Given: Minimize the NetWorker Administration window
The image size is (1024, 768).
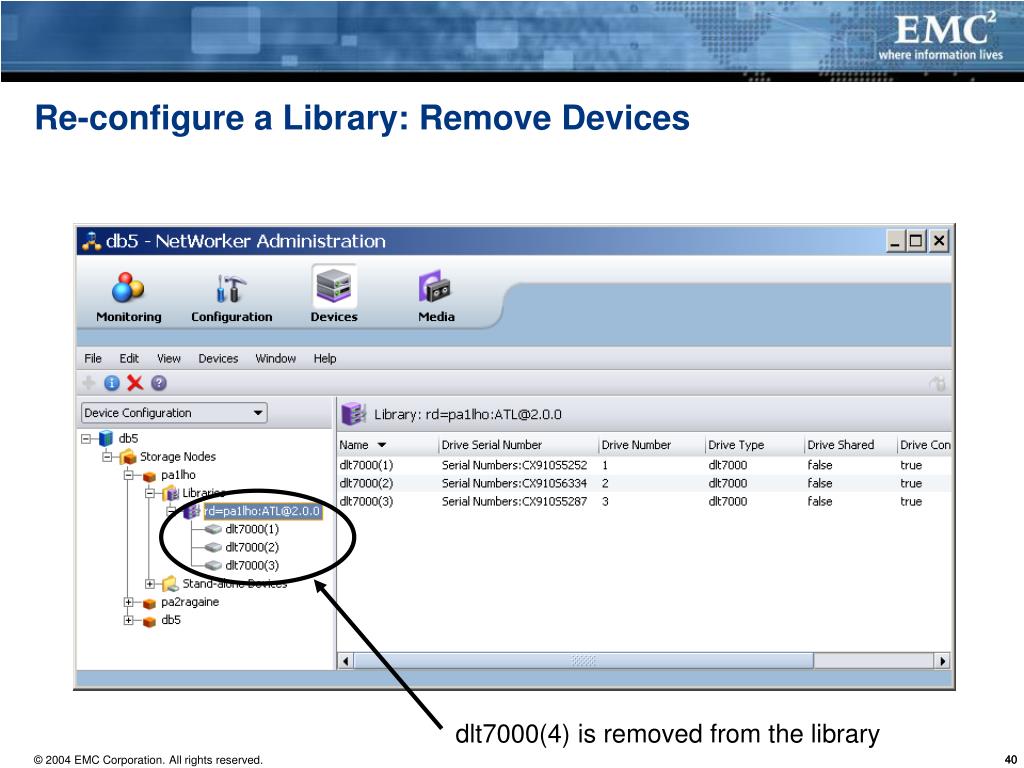Looking at the screenshot, I should pyautogui.click(x=895, y=242).
